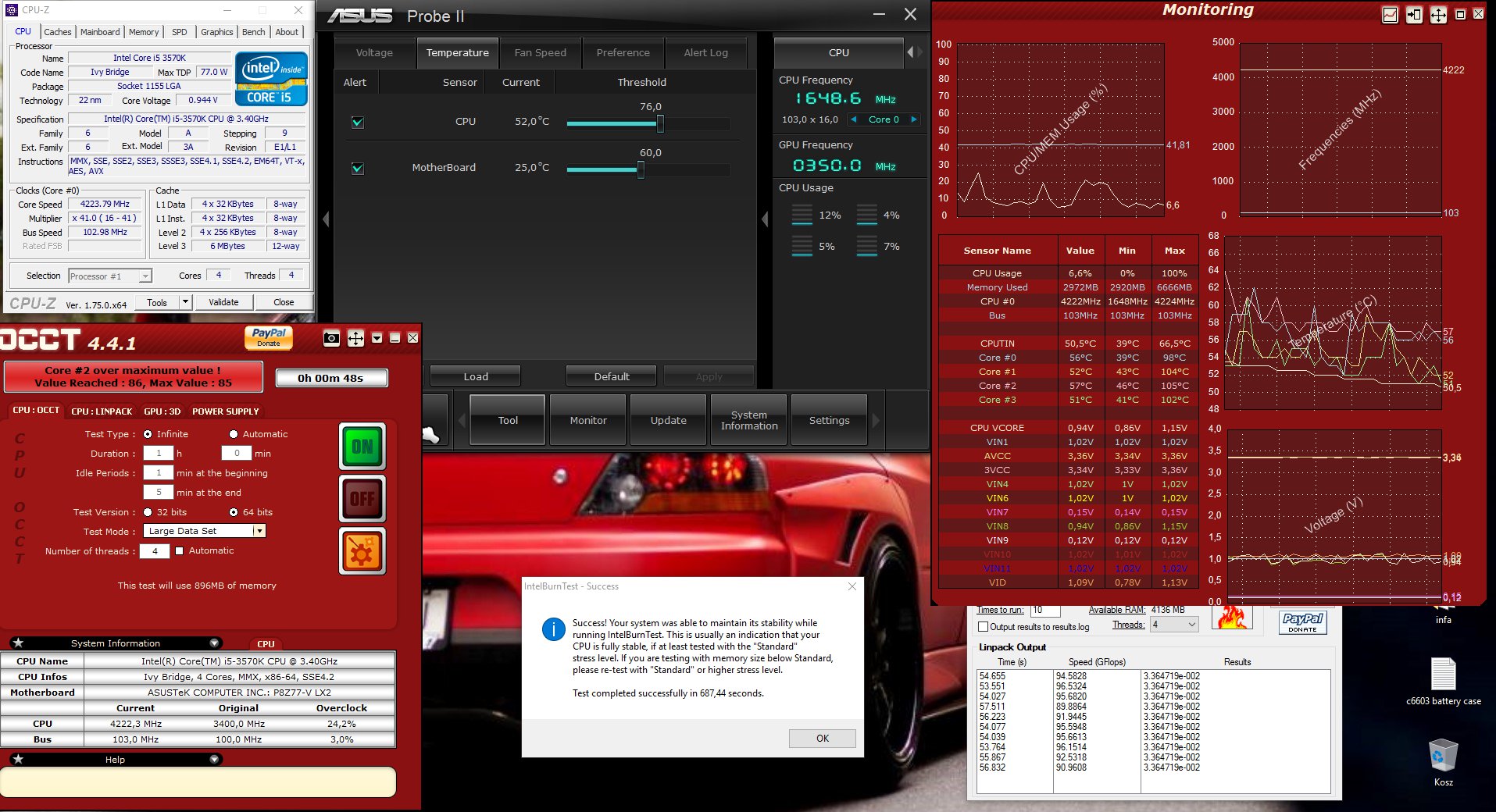Click OK in the IntelBurnTest Success dialog

(823, 739)
